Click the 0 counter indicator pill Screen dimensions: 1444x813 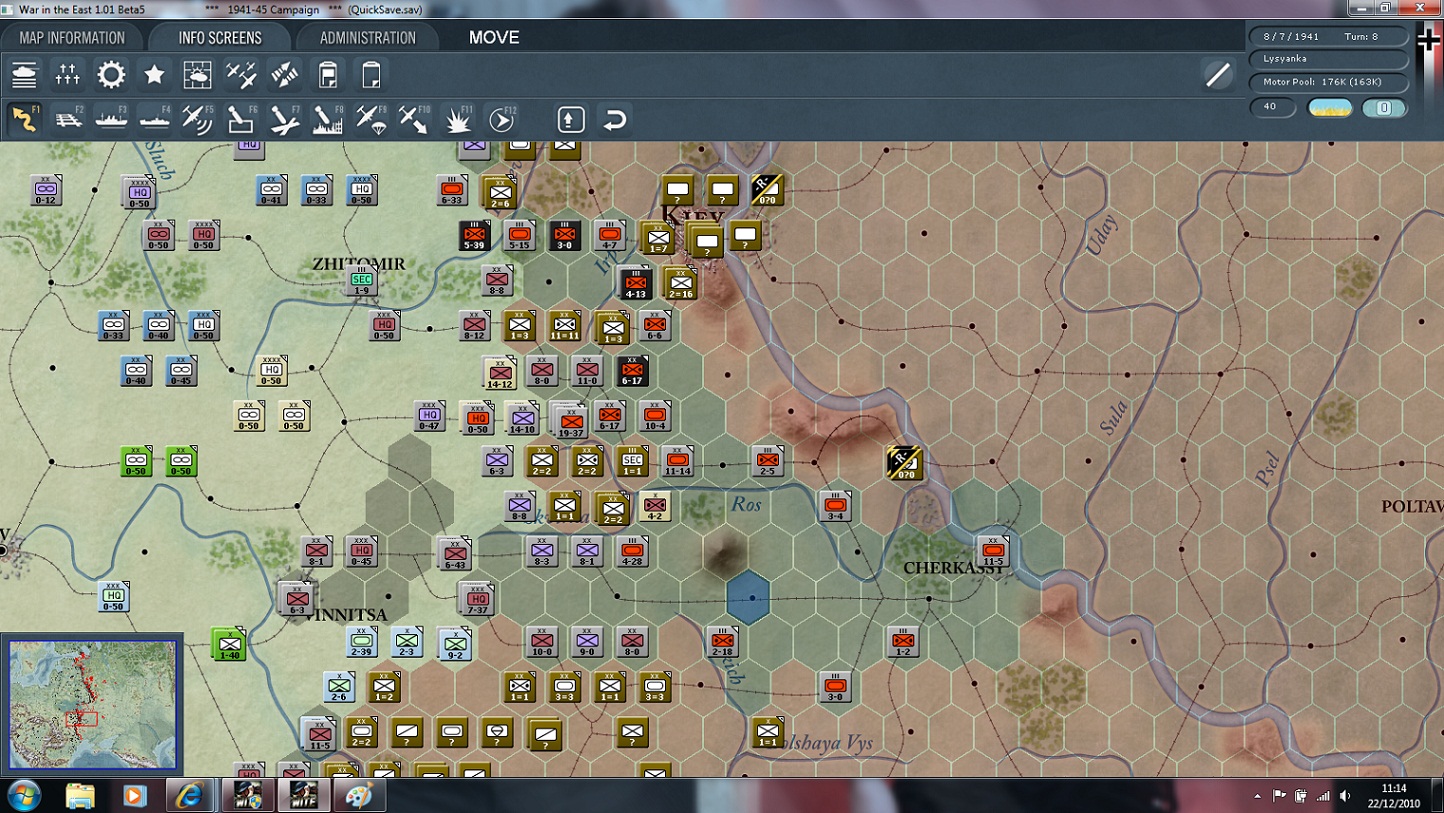click(1384, 108)
